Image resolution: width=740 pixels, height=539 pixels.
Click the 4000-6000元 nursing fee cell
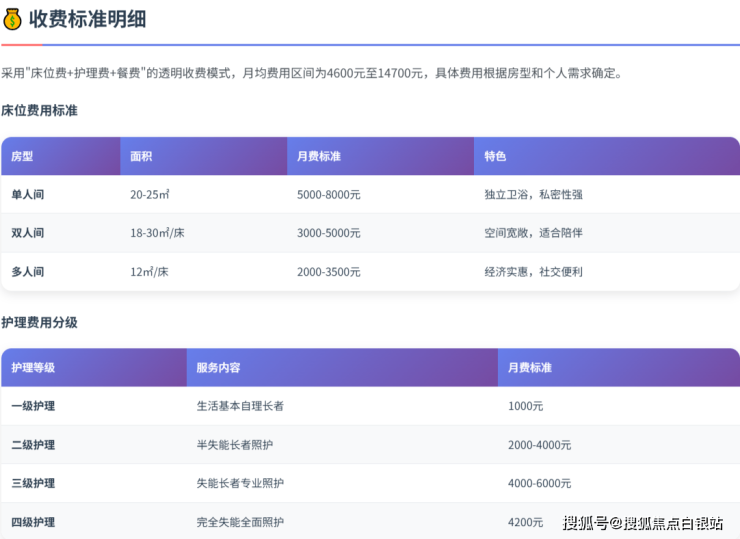(x=539, y=483)
